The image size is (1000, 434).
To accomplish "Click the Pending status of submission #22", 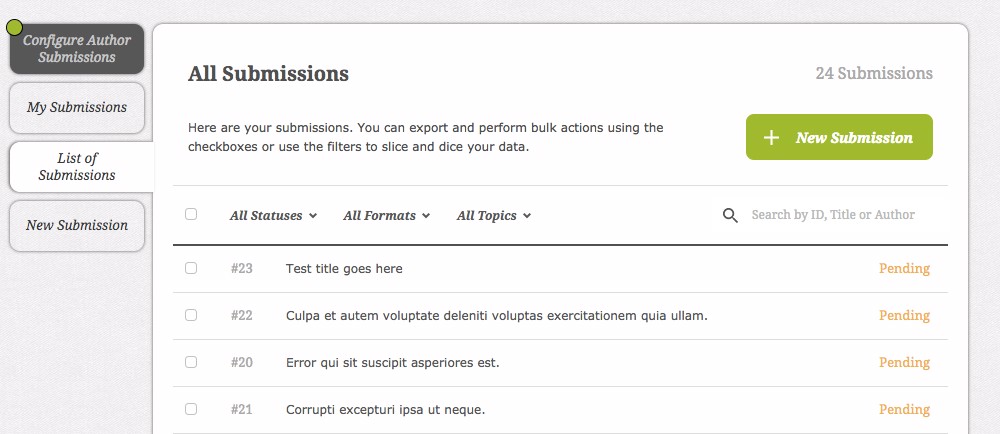I will (x=904, y=315).
